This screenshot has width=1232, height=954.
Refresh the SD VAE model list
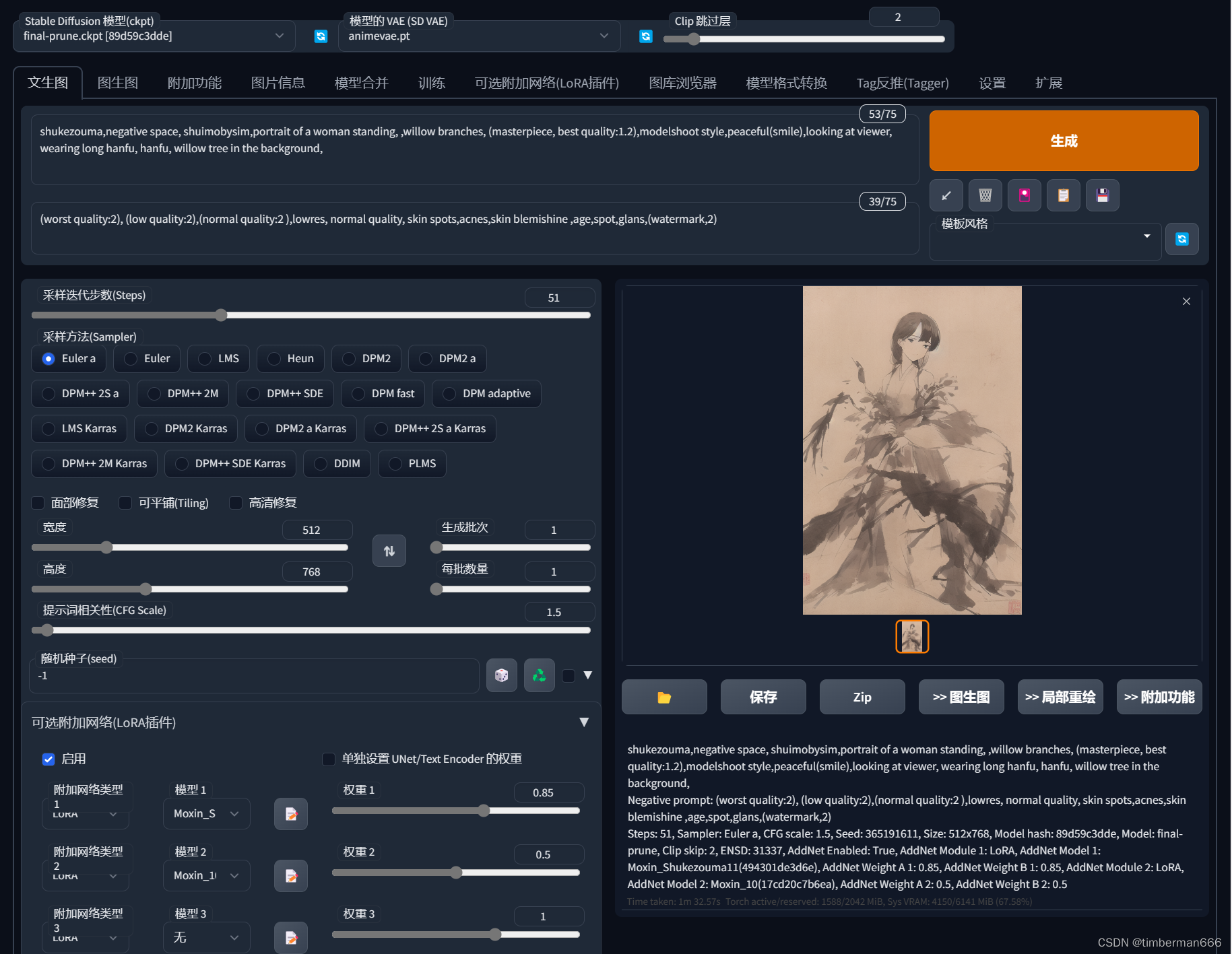645,36
